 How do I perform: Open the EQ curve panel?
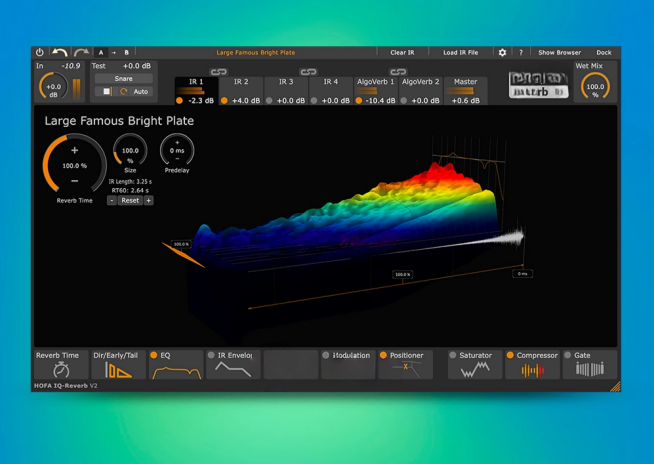177,372
